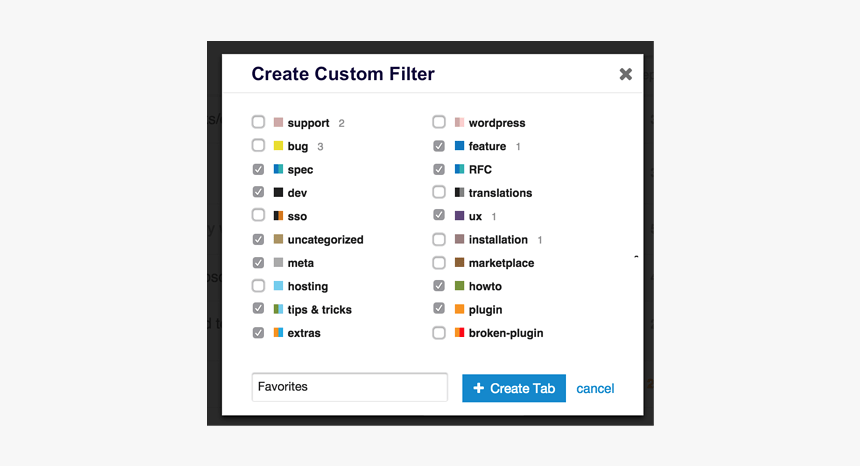Viewport: 860px width, 466px height.
Task: Click the yellow bug color swatch
Action: coord(279,146)
